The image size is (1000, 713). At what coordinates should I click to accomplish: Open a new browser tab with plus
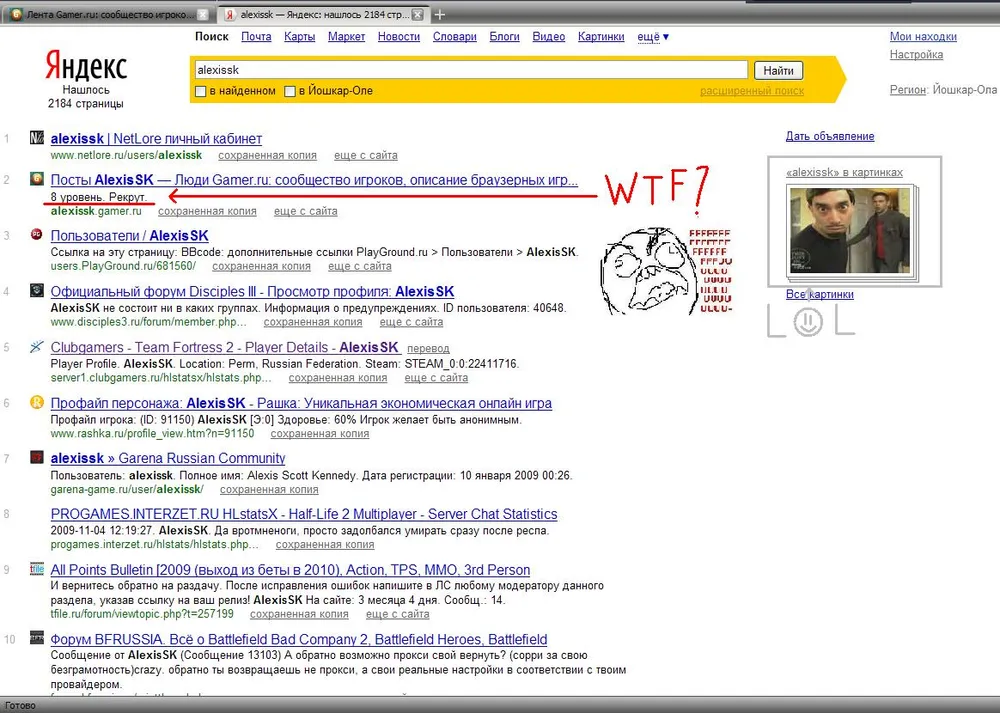[441, 15]
